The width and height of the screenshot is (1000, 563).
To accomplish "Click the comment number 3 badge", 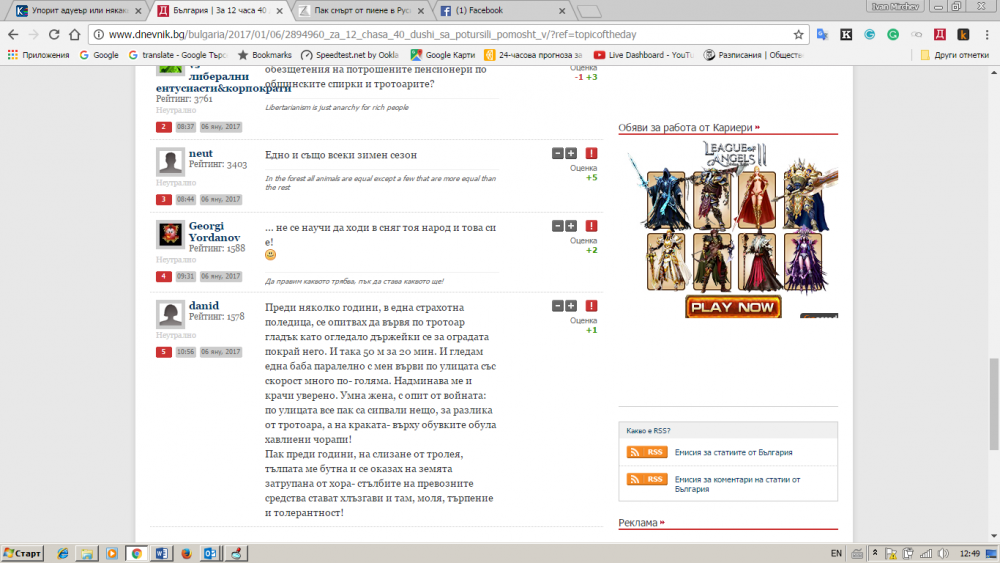I will 163,199.
